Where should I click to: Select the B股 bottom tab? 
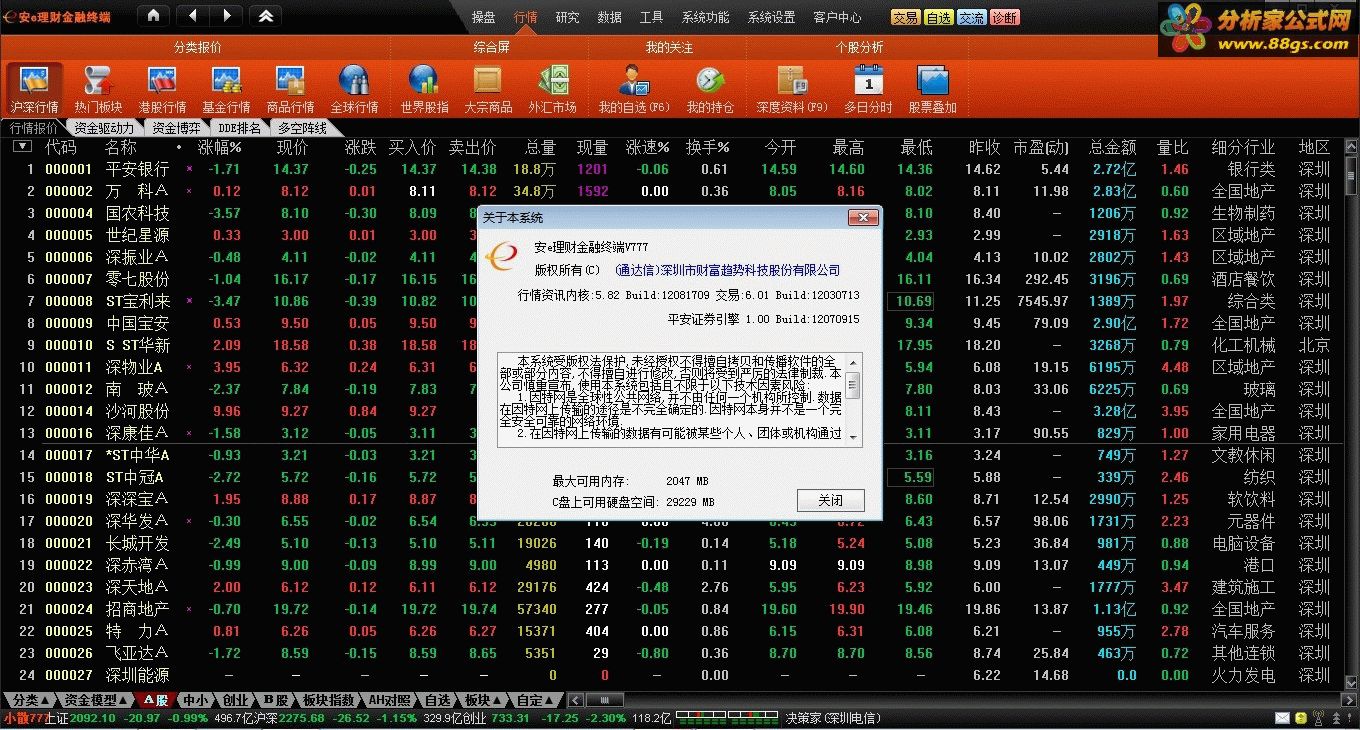(275, 699)
